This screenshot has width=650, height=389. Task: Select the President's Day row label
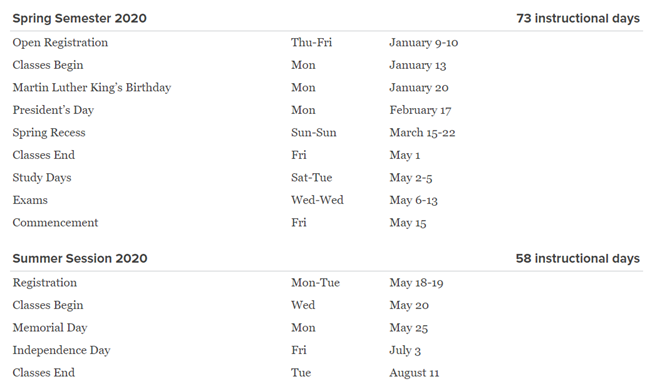tap(53, 110)
